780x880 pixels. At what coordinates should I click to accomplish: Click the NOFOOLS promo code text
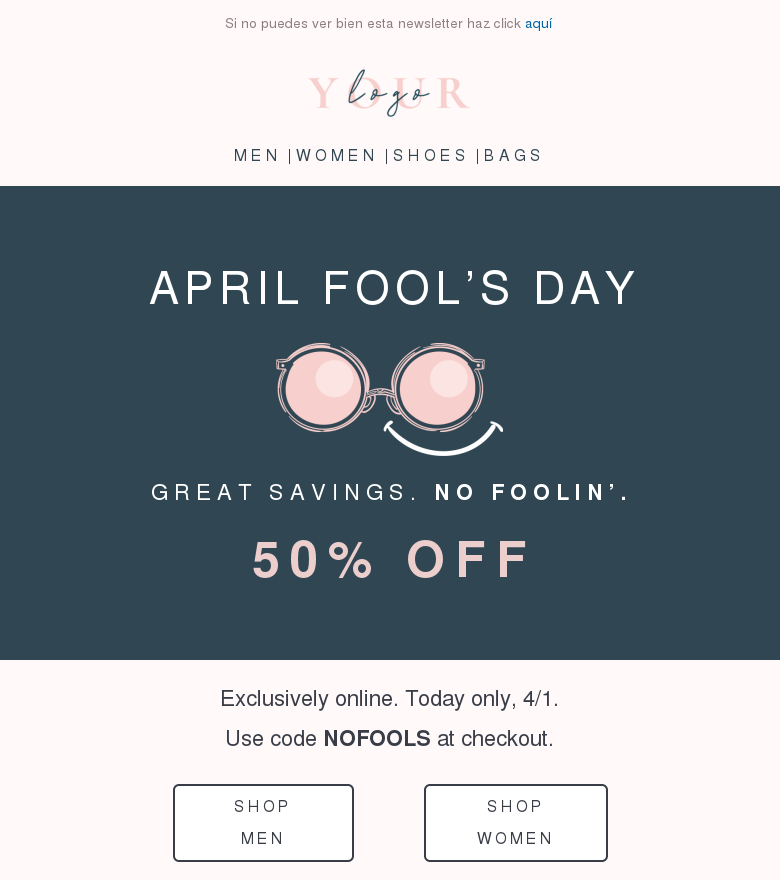[x=377, y=739]
